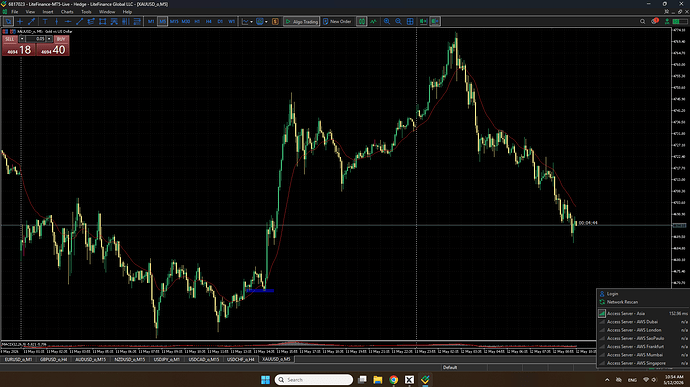The image size is (690, 387).
Task: Switch to USDJPY_o,M1 chart tab
Action: (x=166, y=359)
